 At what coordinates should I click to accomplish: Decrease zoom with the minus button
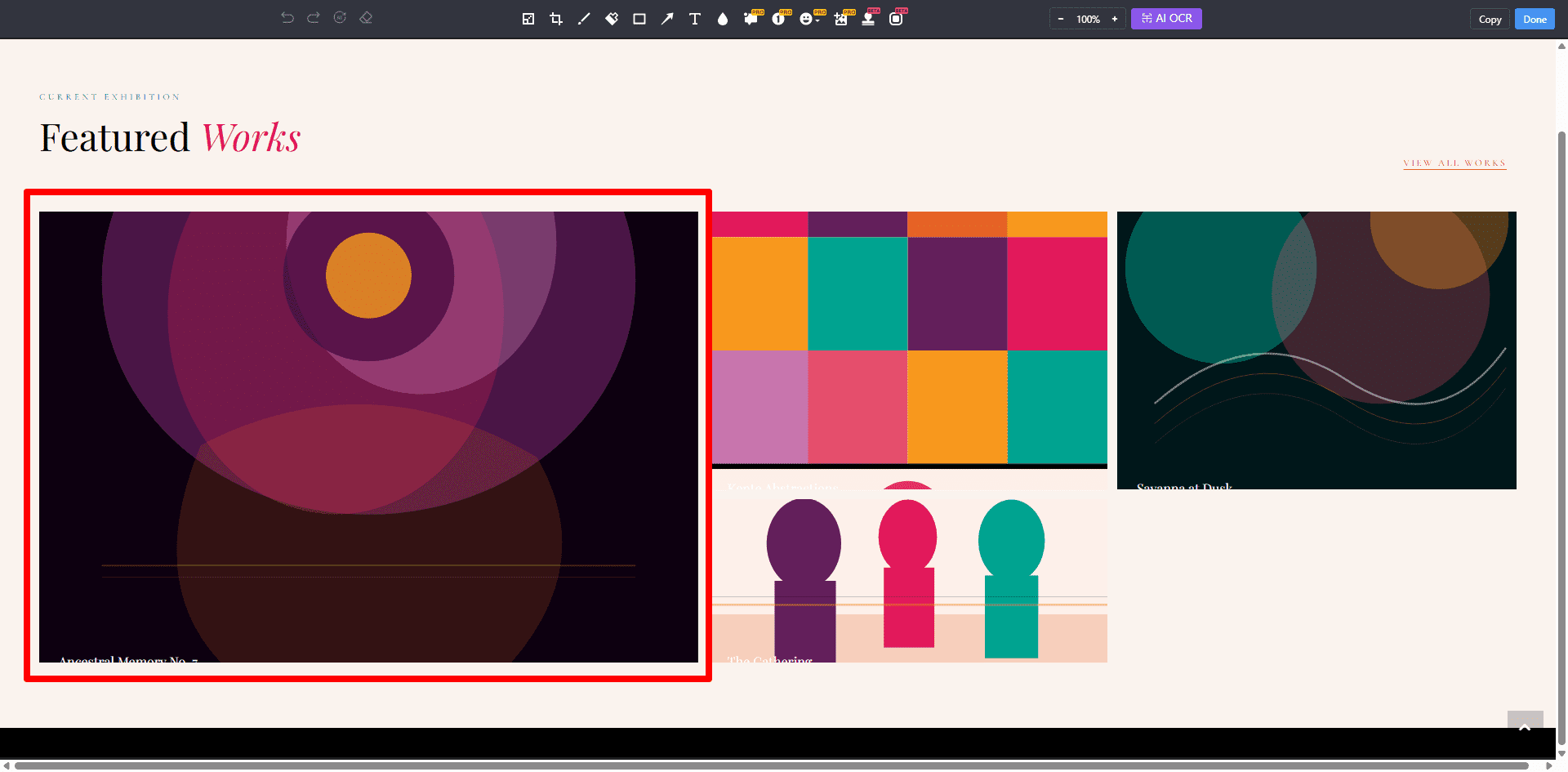click(1061, 19)
